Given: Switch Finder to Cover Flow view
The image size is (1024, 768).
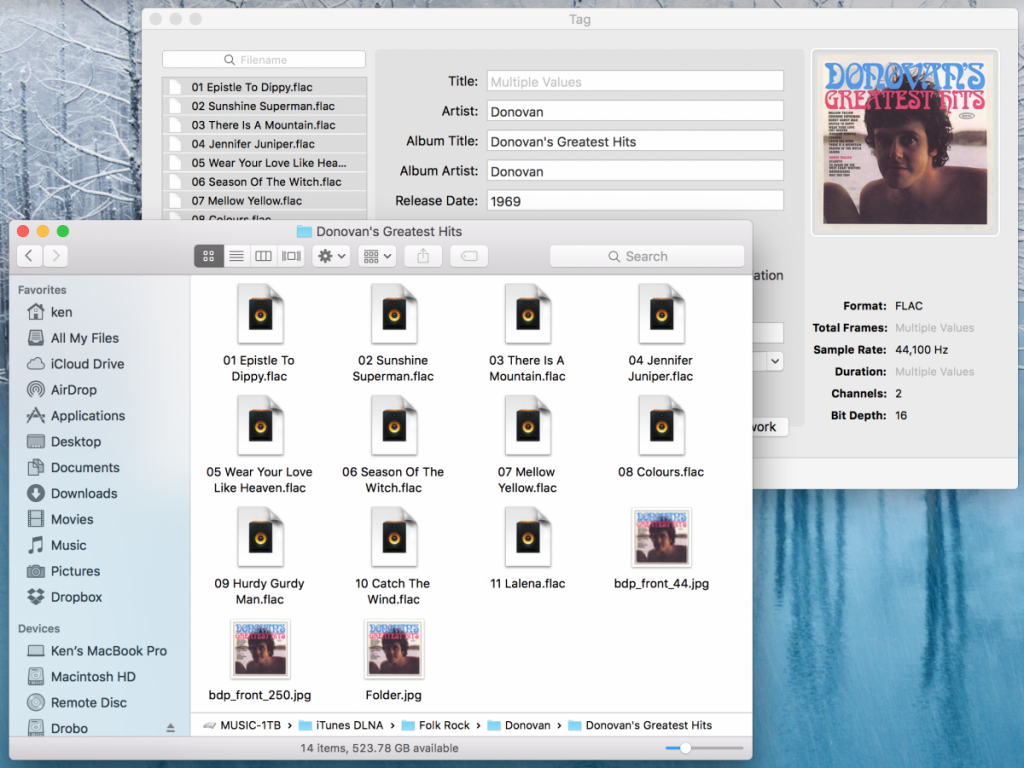Looking at the screenshot, I should tap(291, 256).
